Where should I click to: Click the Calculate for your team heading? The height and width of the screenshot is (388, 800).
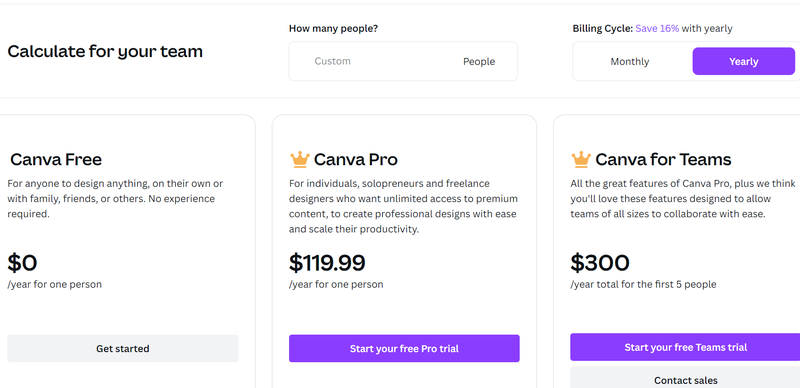[105, 52]
